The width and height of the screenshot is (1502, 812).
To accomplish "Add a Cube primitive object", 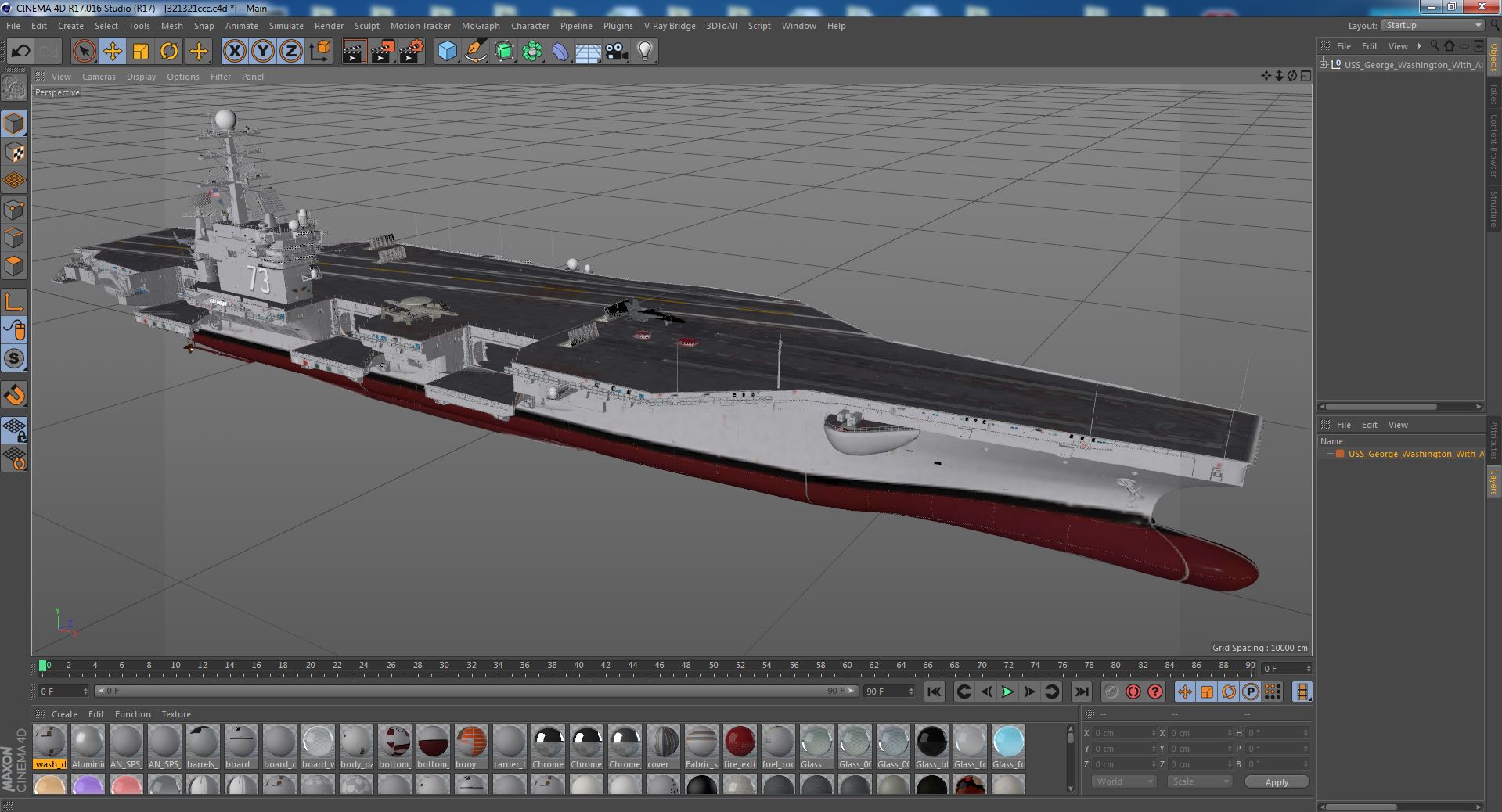I will coord(447,52).
